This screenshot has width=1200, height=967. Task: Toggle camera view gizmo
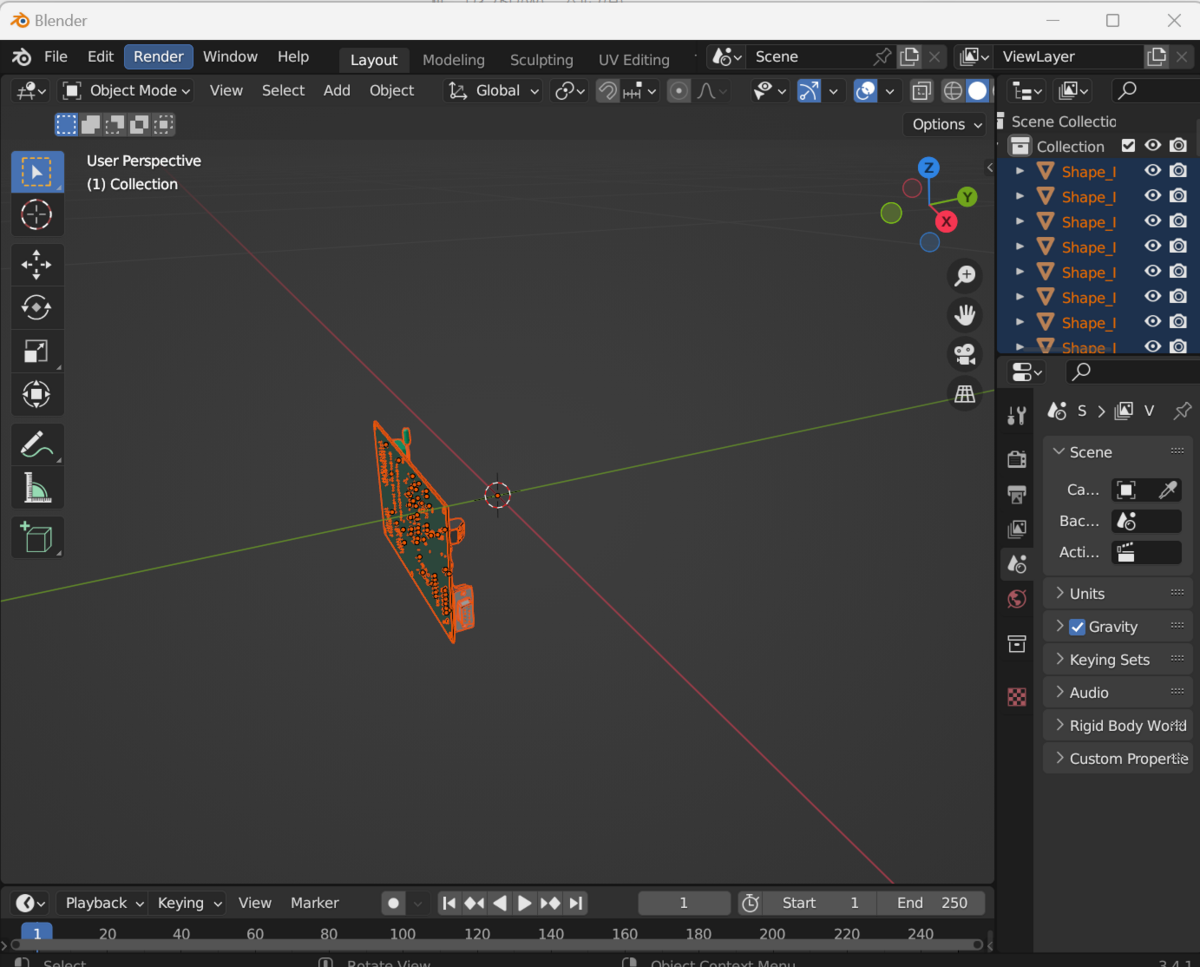pyautogui.click(x=965, y=354)
